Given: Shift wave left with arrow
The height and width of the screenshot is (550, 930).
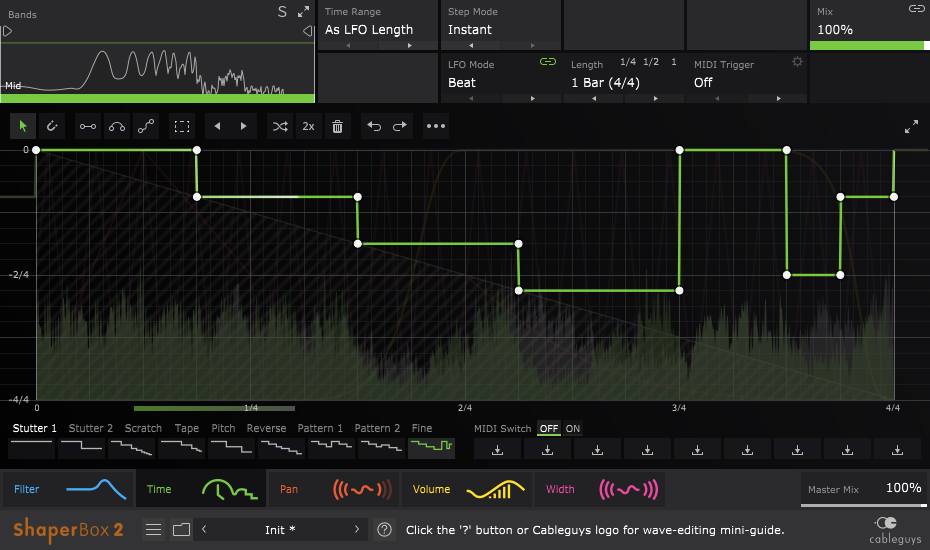Looking at the screenshot, I should (218, 126).
